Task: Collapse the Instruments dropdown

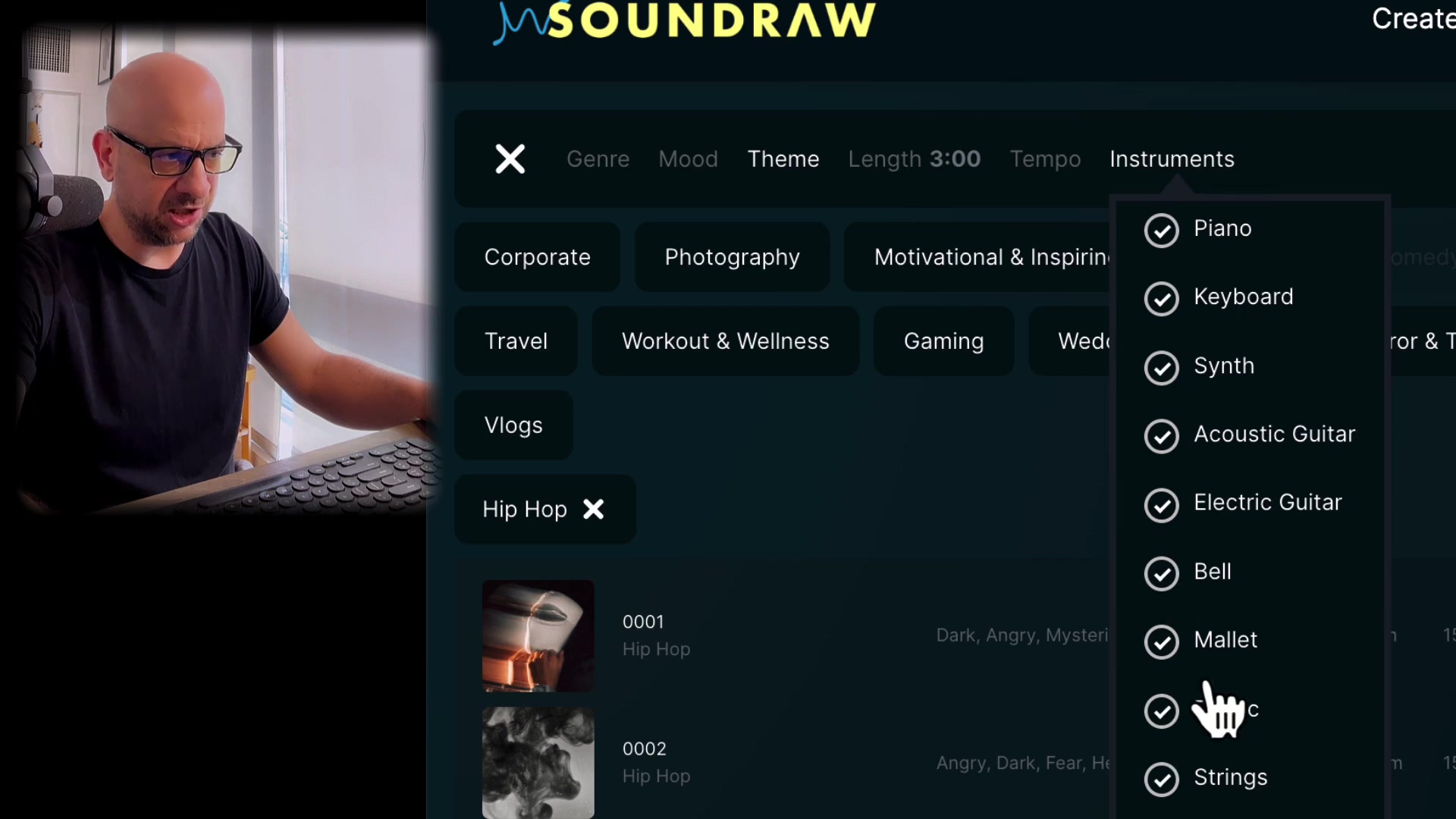Action: 1172,159
